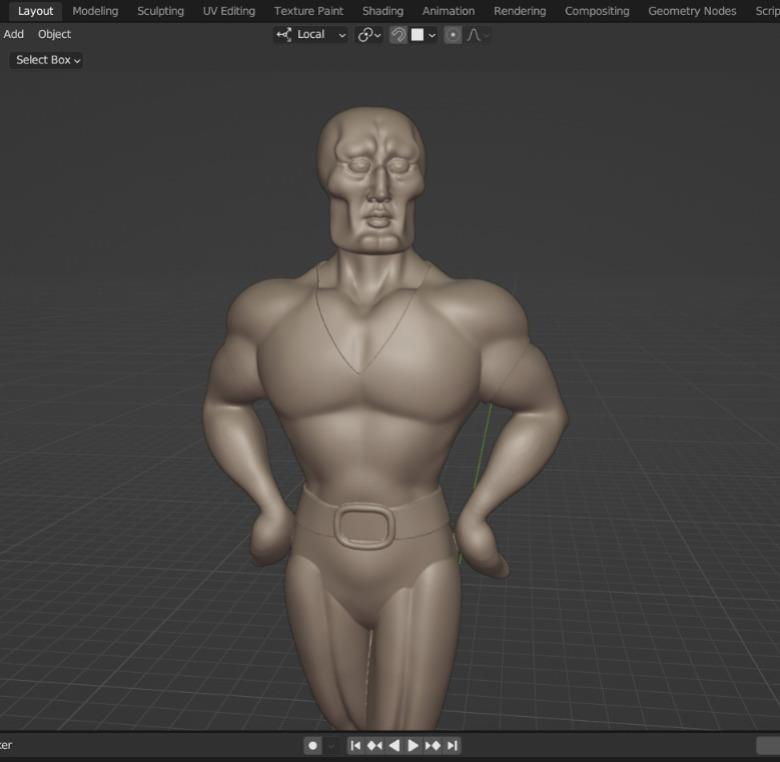780x762 pixels.
Task: Jump to the next keyframe
Action: (x=432, y=746)
